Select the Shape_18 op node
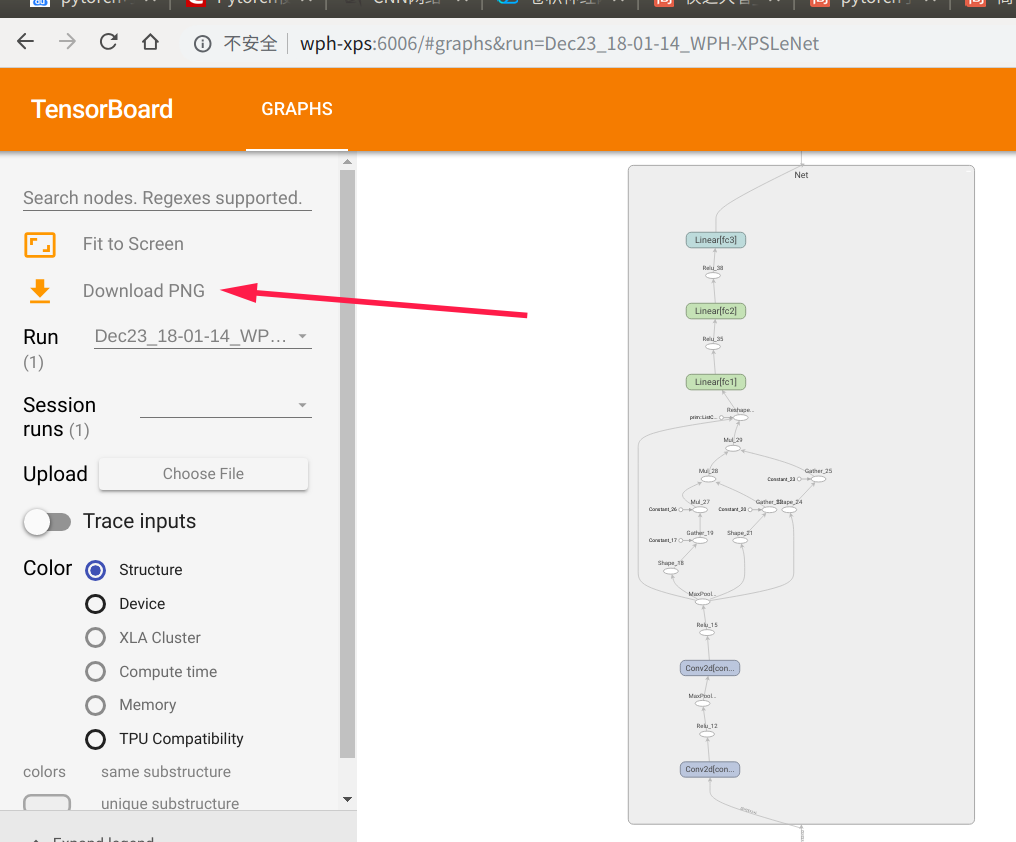This screenshot has width=1016, height=842. click(671, 571)
